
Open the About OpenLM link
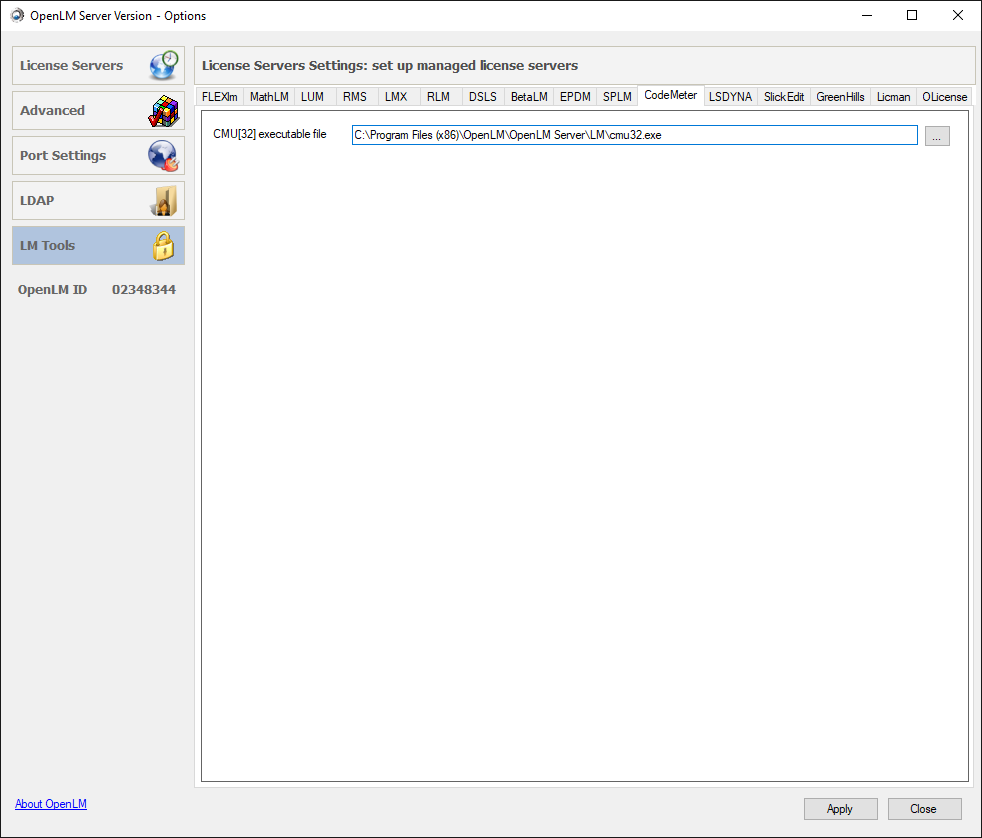pyautogui.click(x=51, y=804)
